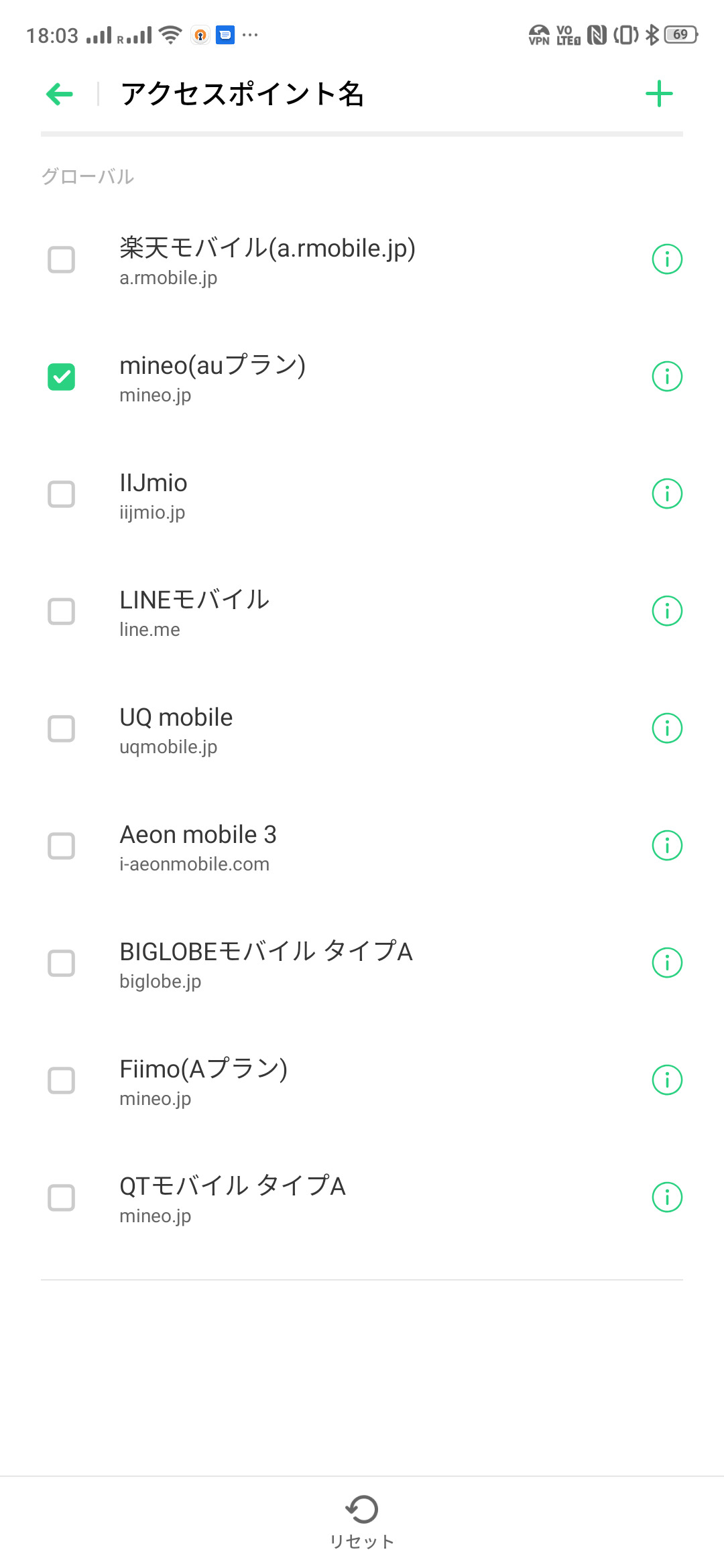Select the Aeon mobile 3 entry name
724x1568 pixels.
tap(198, 835)
